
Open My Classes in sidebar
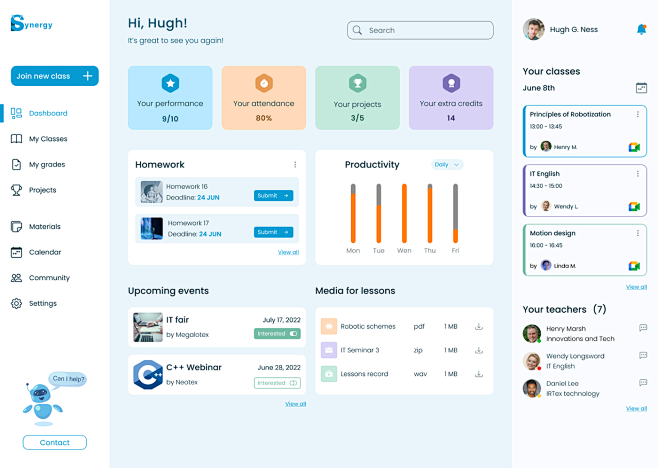click(x=39, y=139)
